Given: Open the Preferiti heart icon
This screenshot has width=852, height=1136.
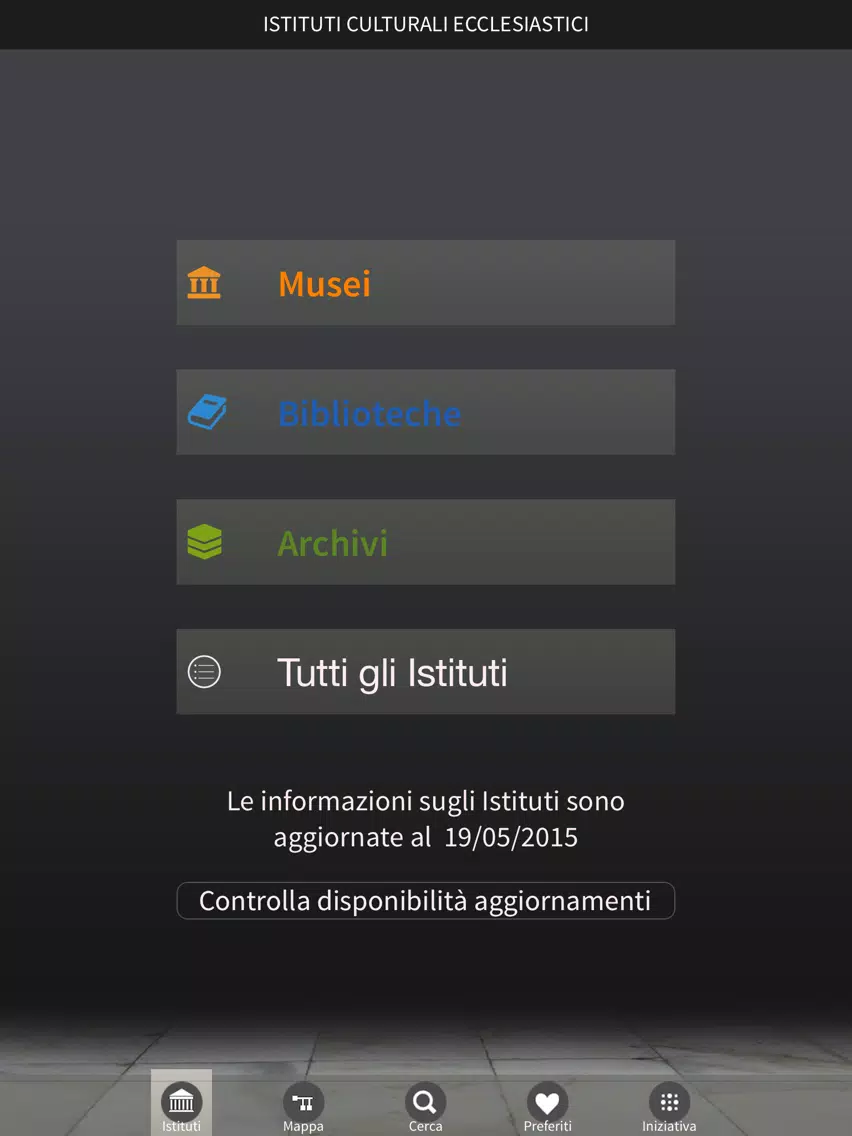Looking at the screenshot, I should point(547,1102).
